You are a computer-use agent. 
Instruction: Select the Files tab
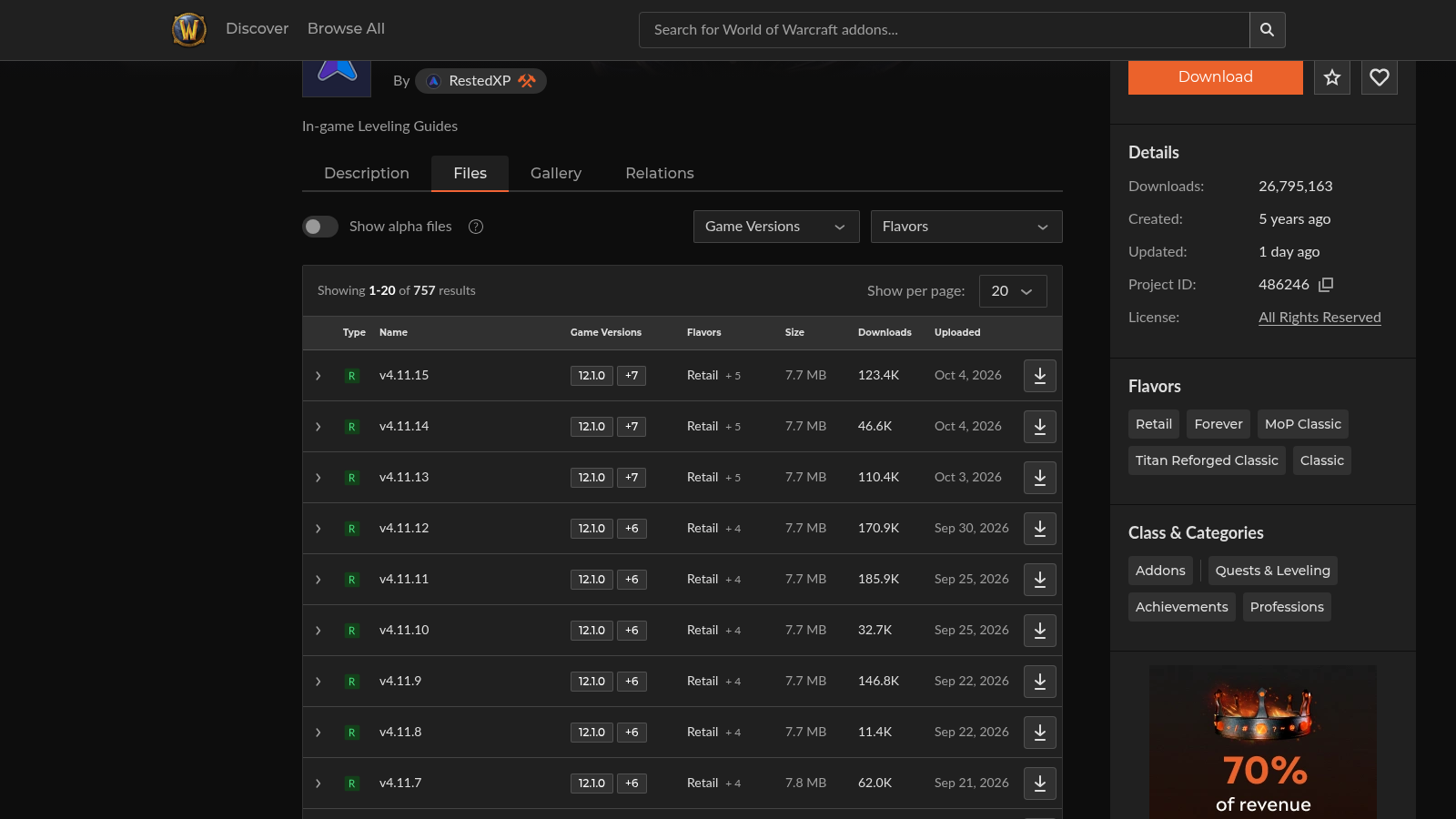coord(470,174)
